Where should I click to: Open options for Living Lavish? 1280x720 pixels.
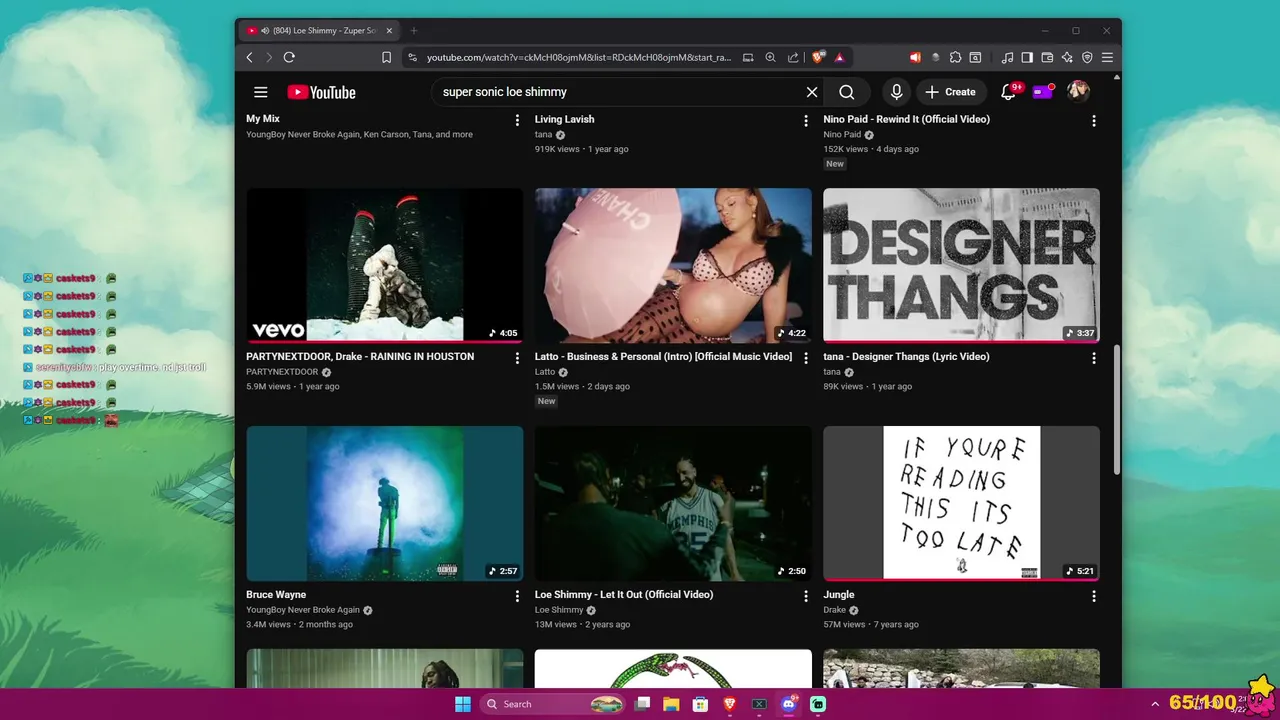tap(806, 120)
